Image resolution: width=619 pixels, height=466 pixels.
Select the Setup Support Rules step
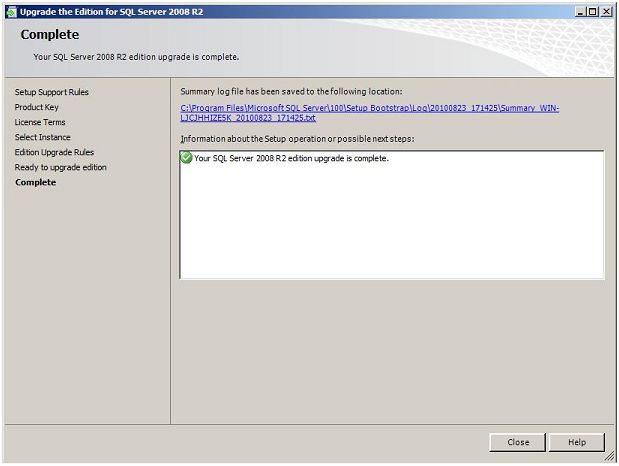[x=51, y=92]
